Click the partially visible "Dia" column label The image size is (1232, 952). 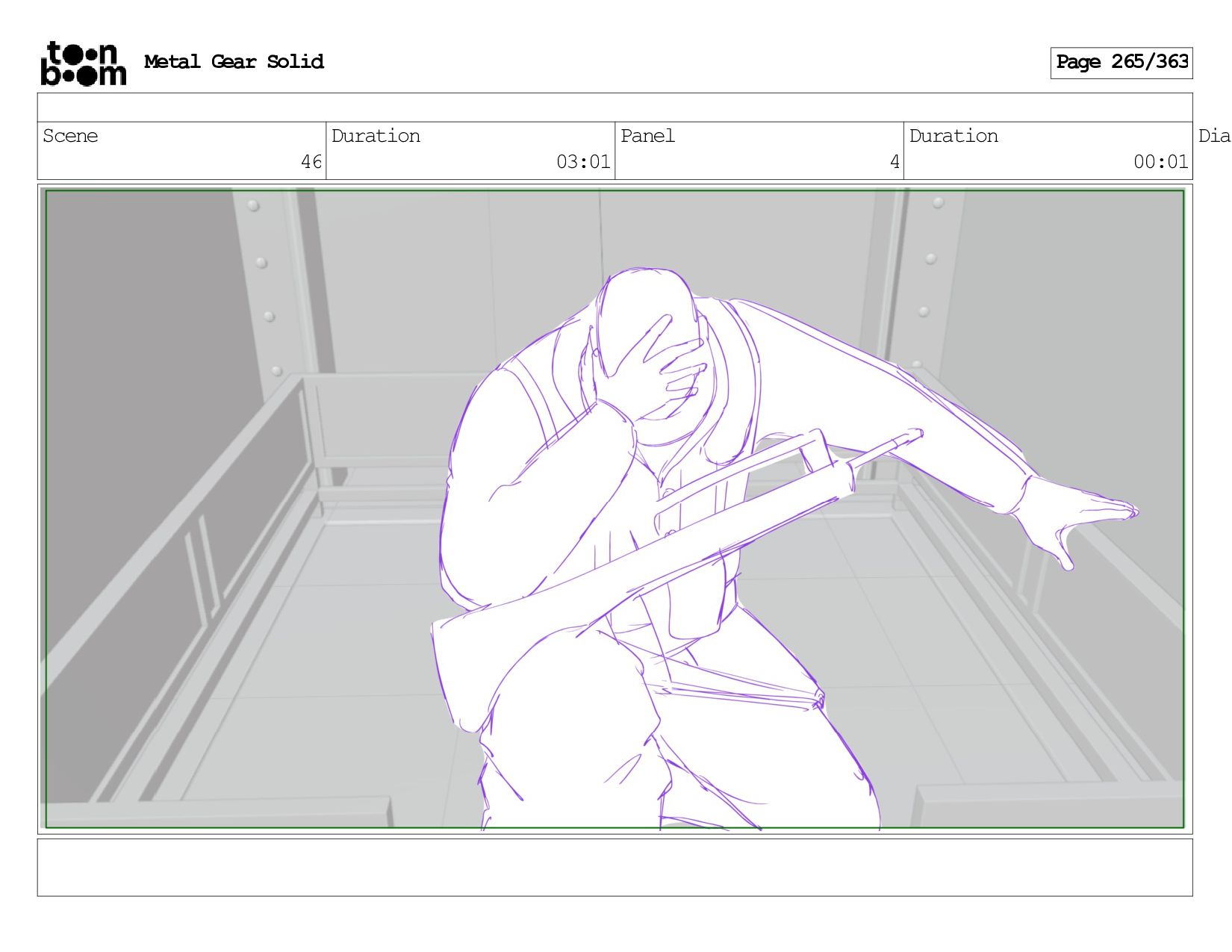click(1215, 136)
